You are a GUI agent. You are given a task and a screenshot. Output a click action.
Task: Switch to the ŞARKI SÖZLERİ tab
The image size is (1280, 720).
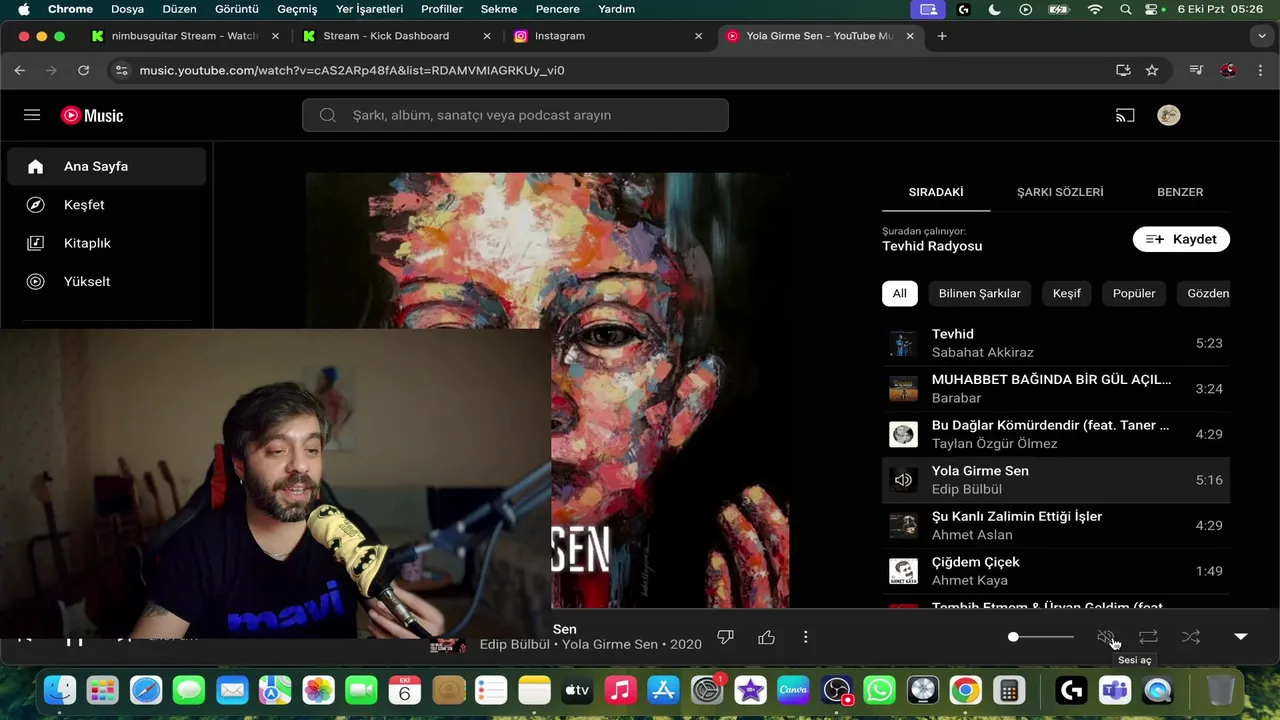pyautogui.click(x=1060, y=192)
